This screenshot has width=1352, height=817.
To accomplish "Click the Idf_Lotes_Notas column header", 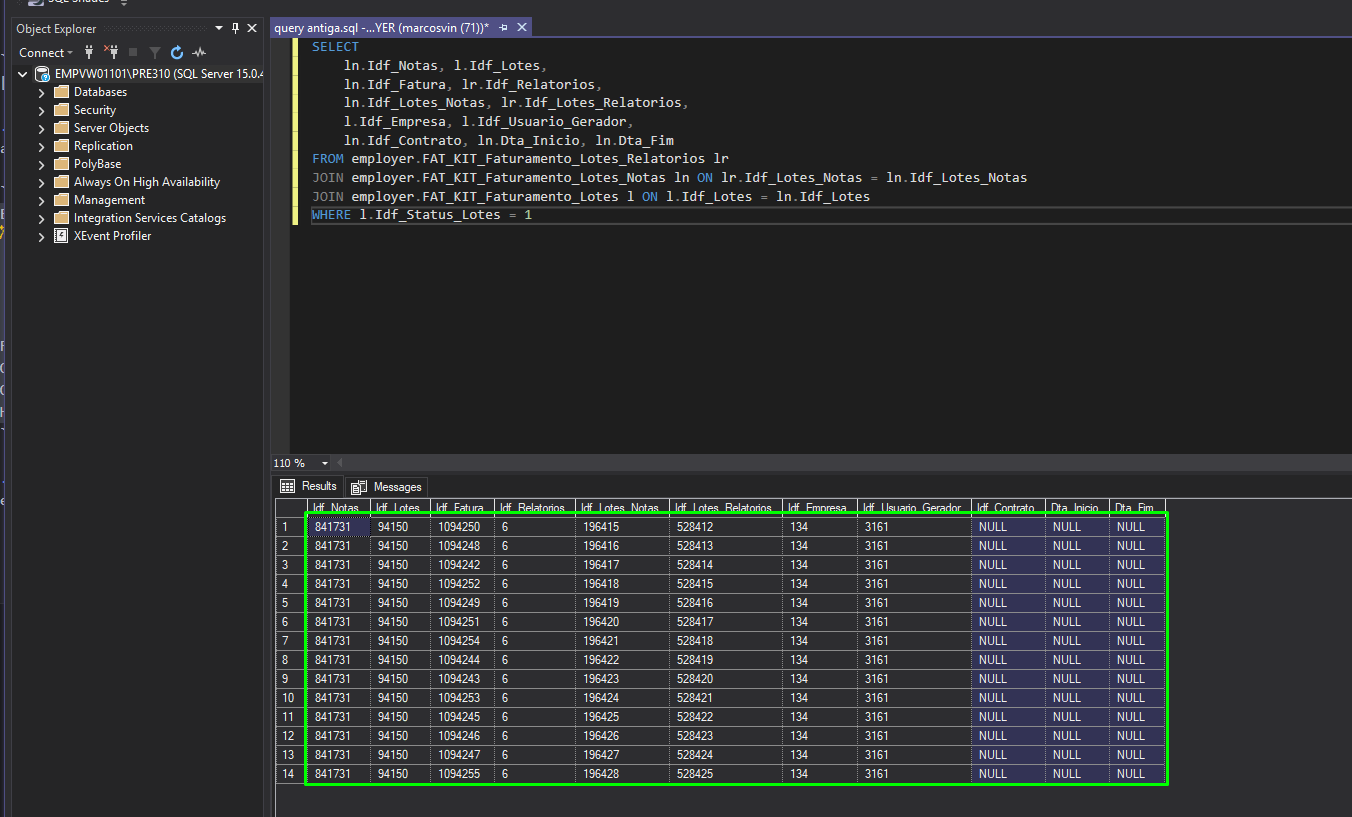I will click(x=622, y=508).
